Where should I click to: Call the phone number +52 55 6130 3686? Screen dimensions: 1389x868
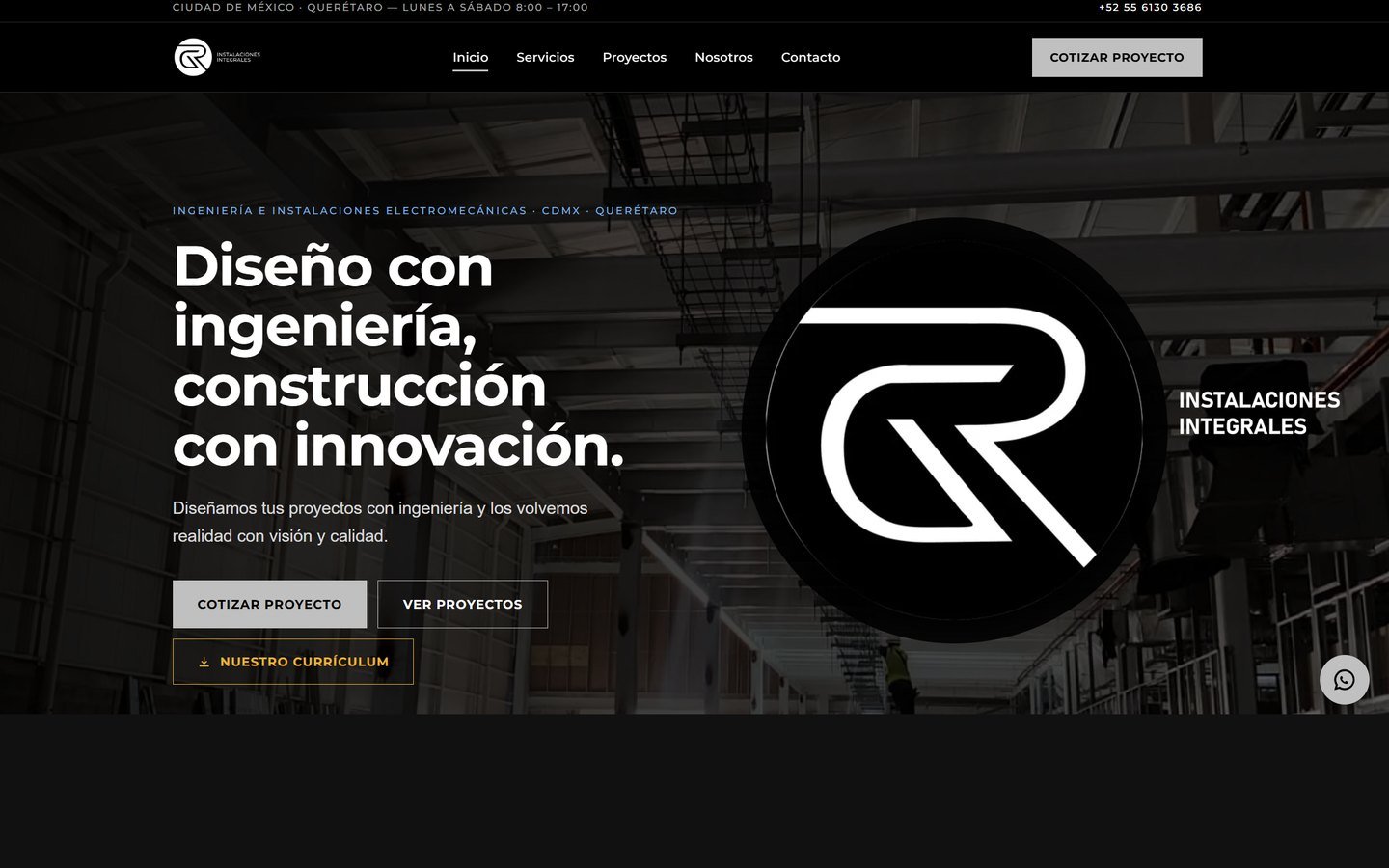coord(1150,7)
